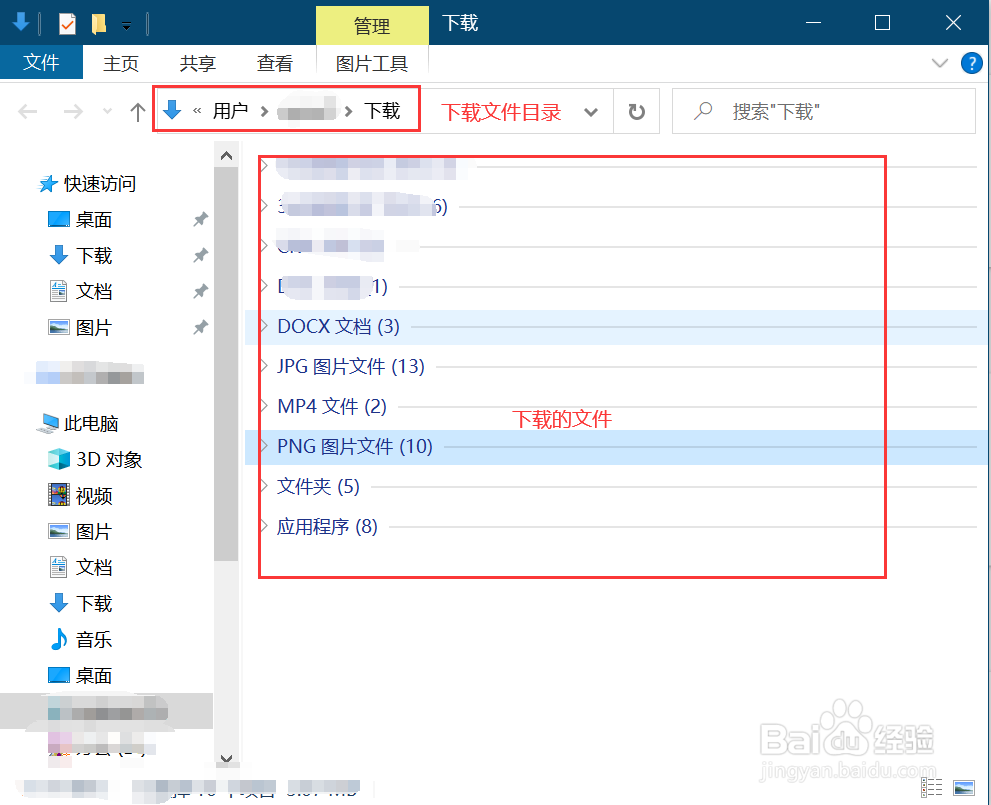Image resolution: width=991 pixels, height=805 pixels.
Task: Click the properties checkmark icon in title bar
Action: pyautogui.click(x=67, y=24)
